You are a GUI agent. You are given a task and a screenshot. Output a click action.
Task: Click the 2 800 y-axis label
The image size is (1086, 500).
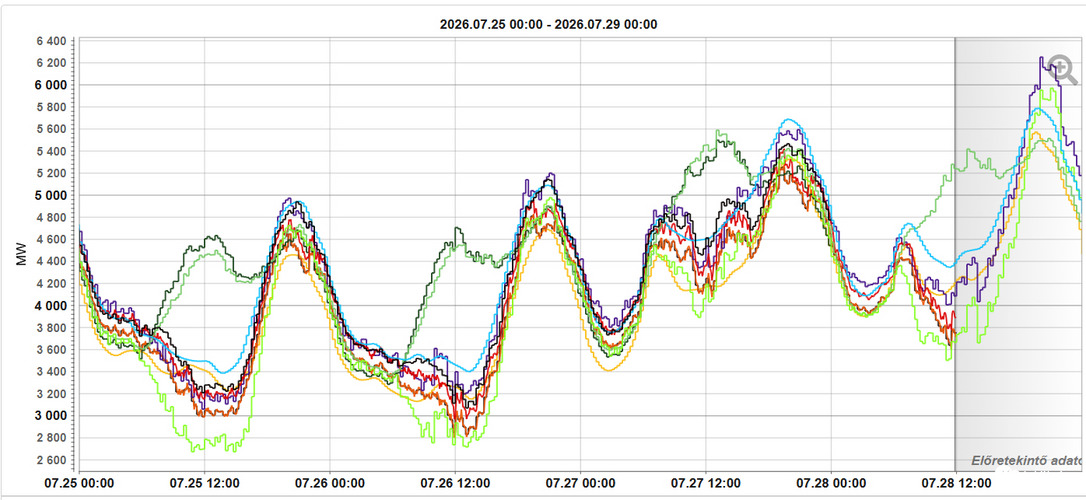coord(51,438)
